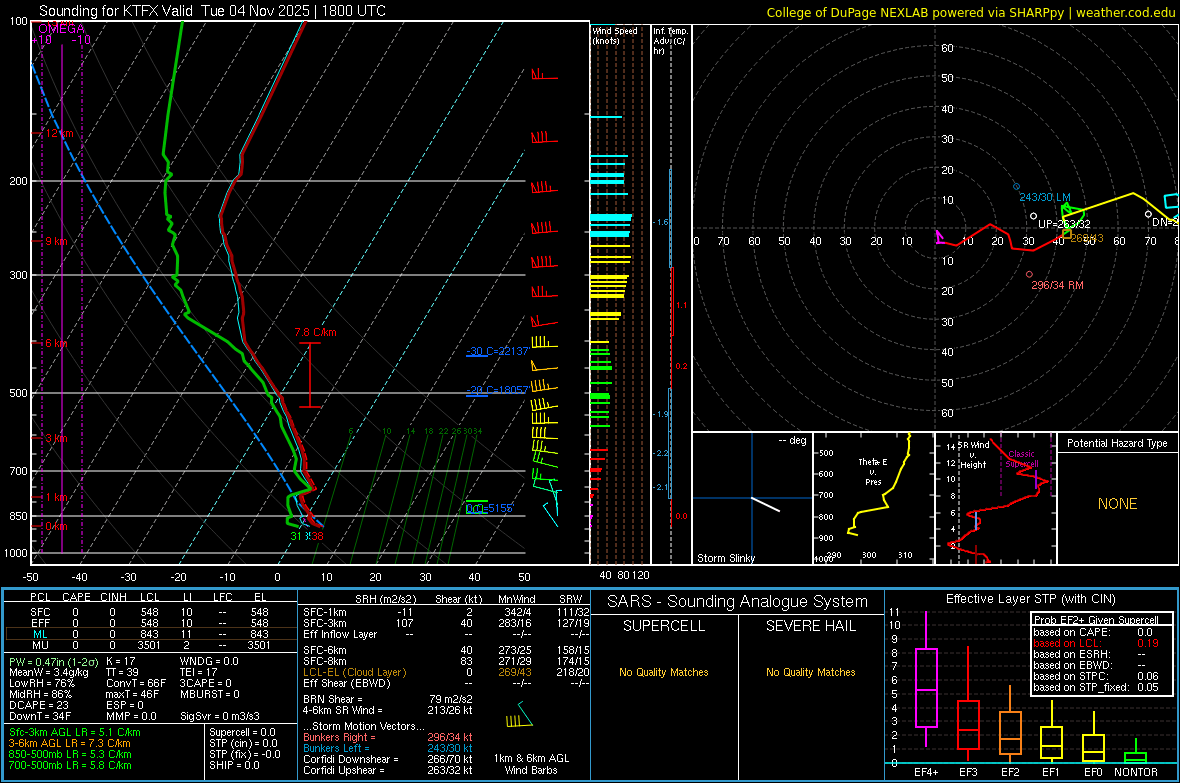The height and width of the screenshot is (783, 1180).
Task: Click the red 'based on LCL:' line
Action: 1096,644
